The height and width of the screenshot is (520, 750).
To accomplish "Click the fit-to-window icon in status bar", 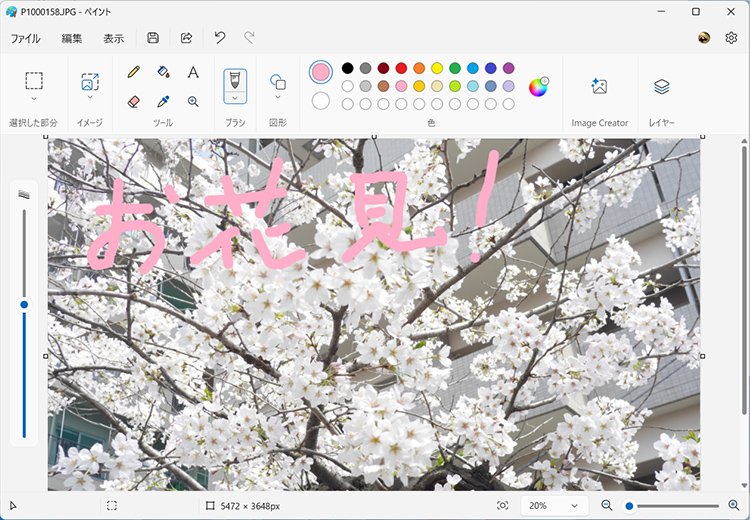I will (x=502, y=506).
